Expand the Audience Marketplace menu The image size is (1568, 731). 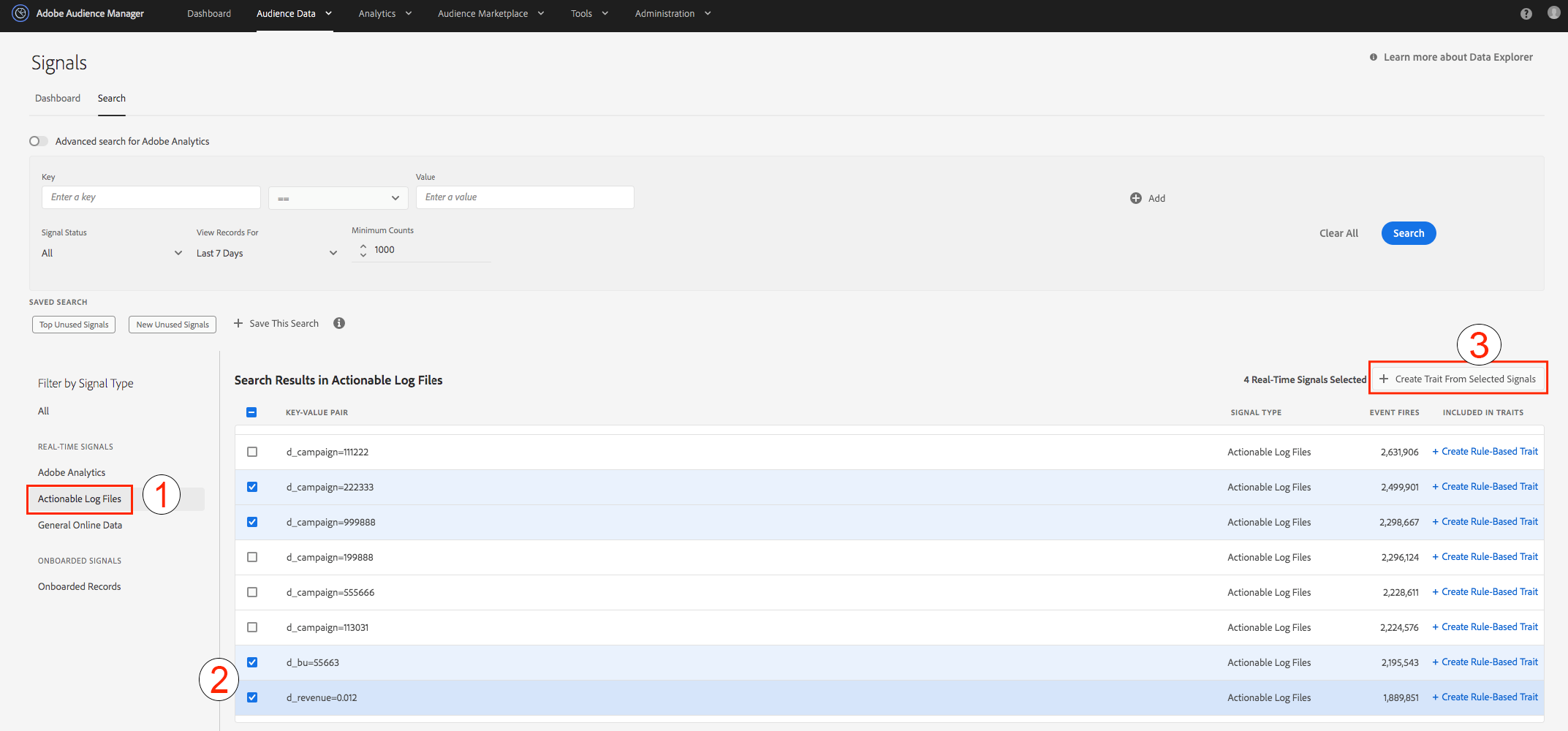point(491,14)
